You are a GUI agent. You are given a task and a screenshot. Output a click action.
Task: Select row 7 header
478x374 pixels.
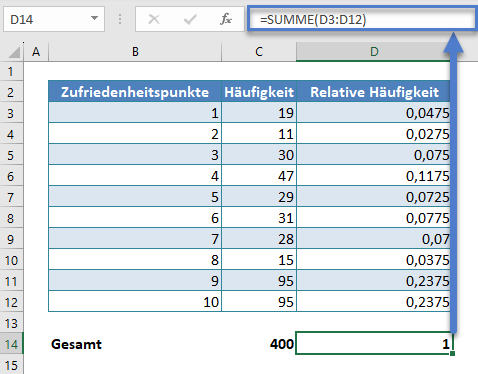11,197
